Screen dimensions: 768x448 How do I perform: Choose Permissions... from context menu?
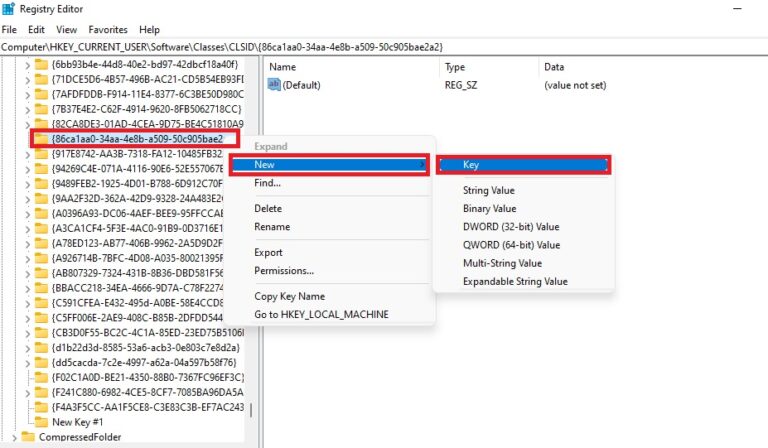coord(284,271)
